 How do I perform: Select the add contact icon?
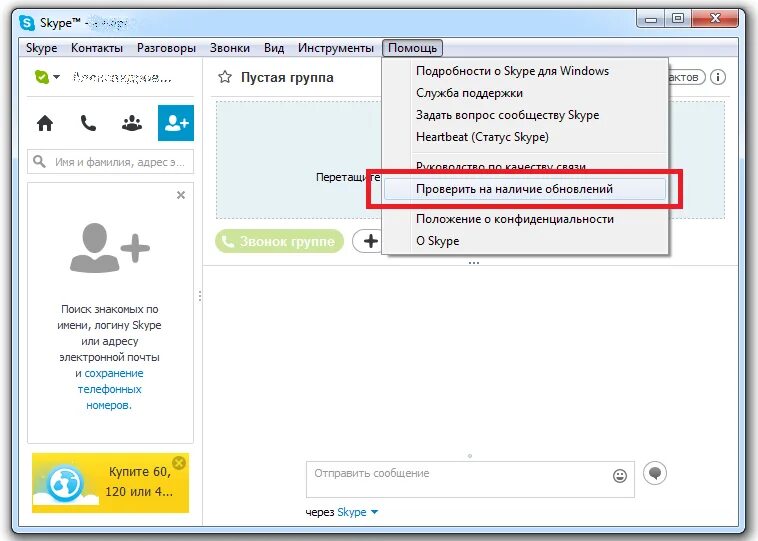176,123
